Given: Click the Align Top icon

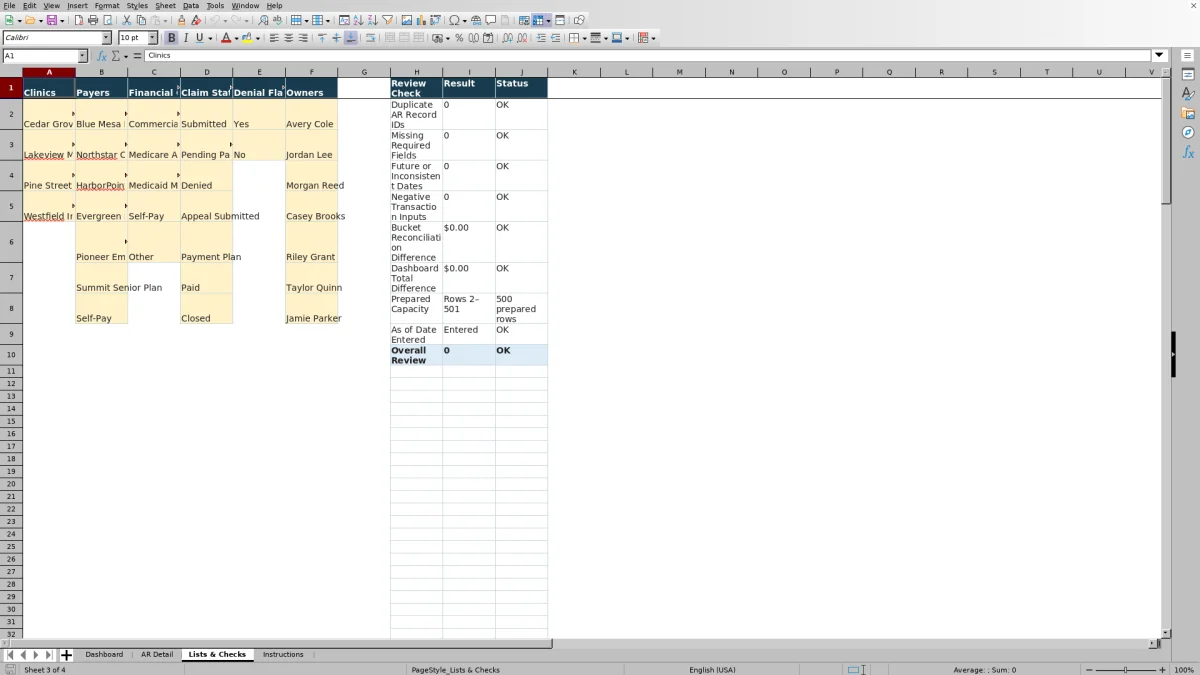Looking at the screenshot, I should coord(321,38).
